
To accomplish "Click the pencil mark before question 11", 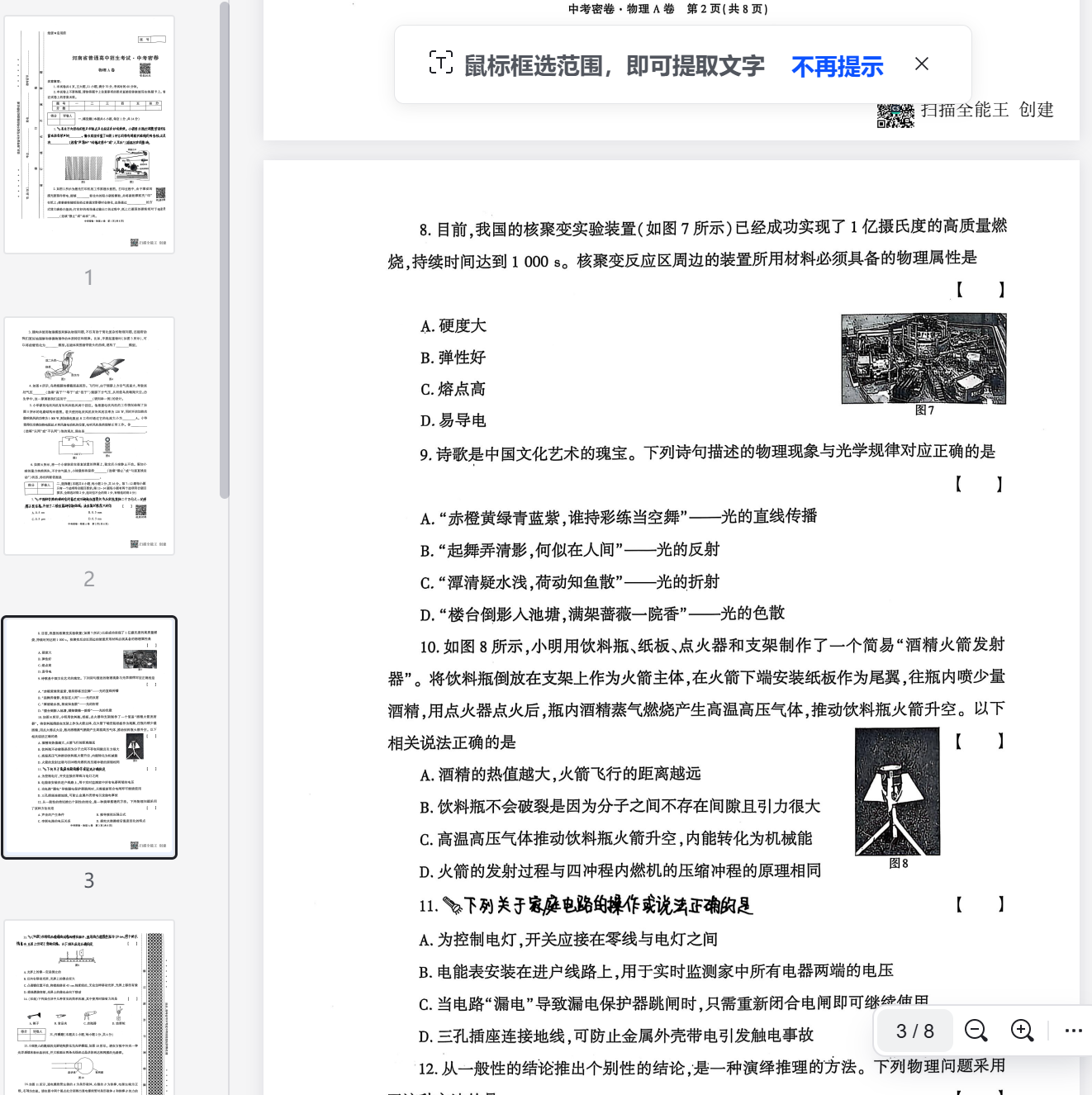I will 452,905.
